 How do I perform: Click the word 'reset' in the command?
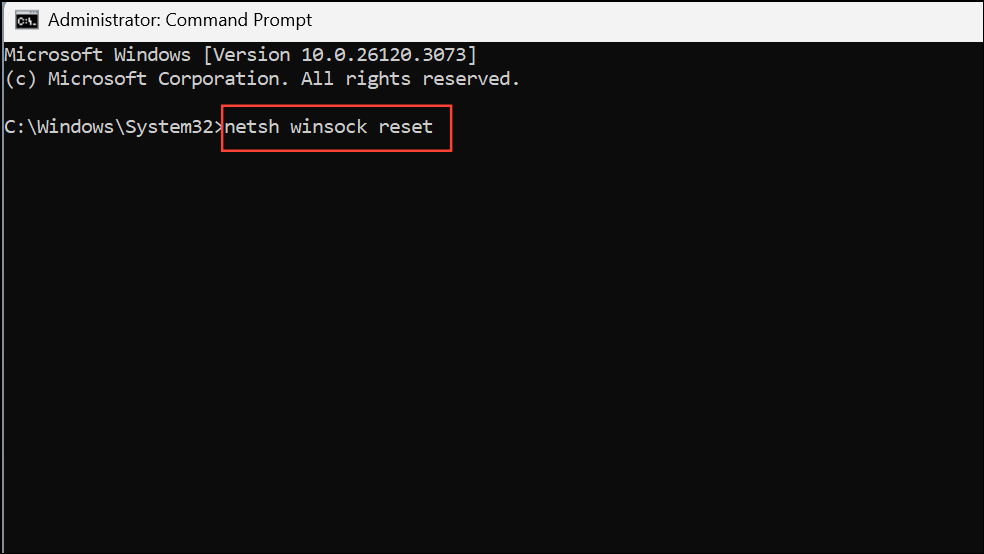tap(405, 127)
